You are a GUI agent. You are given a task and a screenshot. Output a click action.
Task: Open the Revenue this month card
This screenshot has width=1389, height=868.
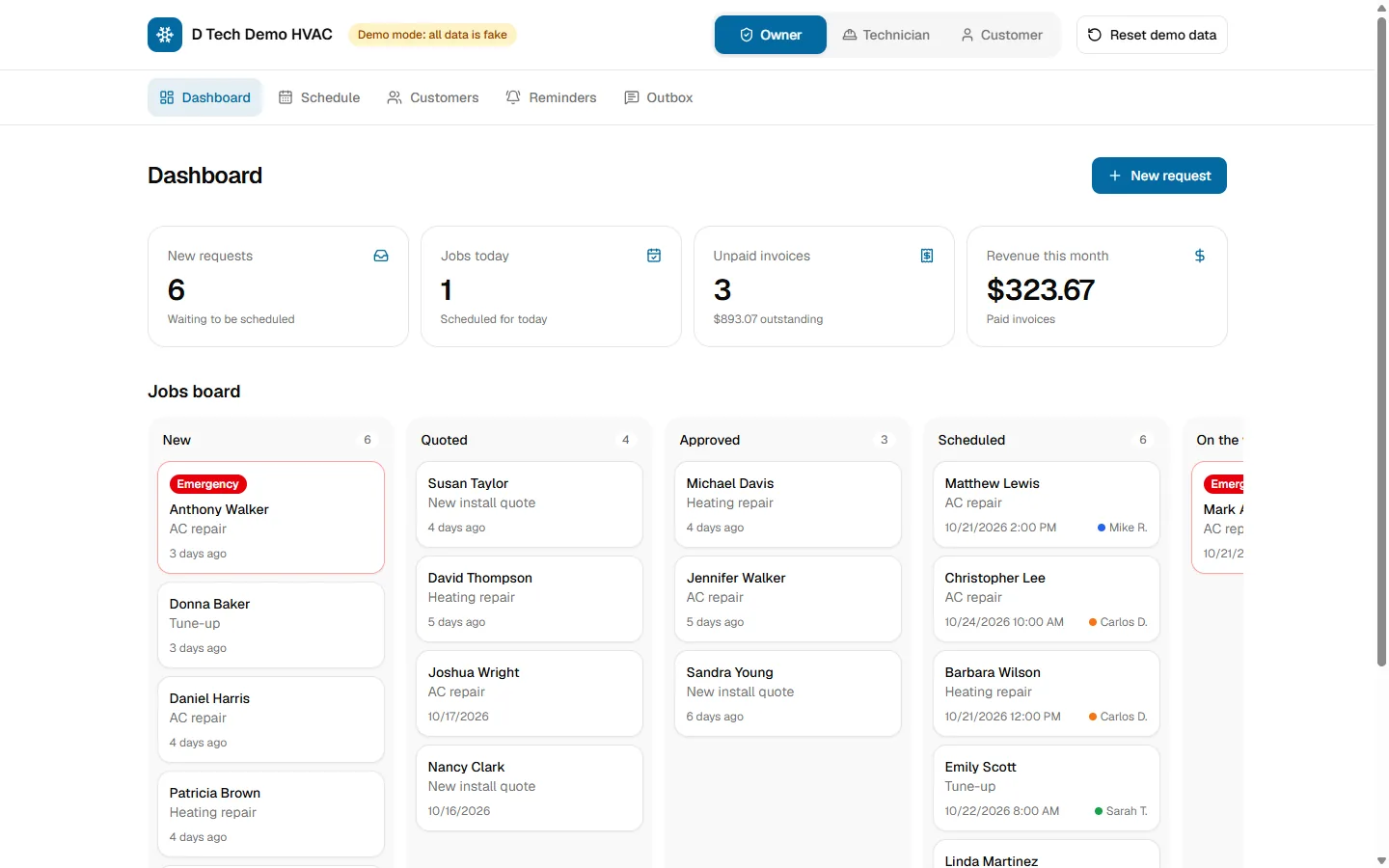pos(1097,286)
